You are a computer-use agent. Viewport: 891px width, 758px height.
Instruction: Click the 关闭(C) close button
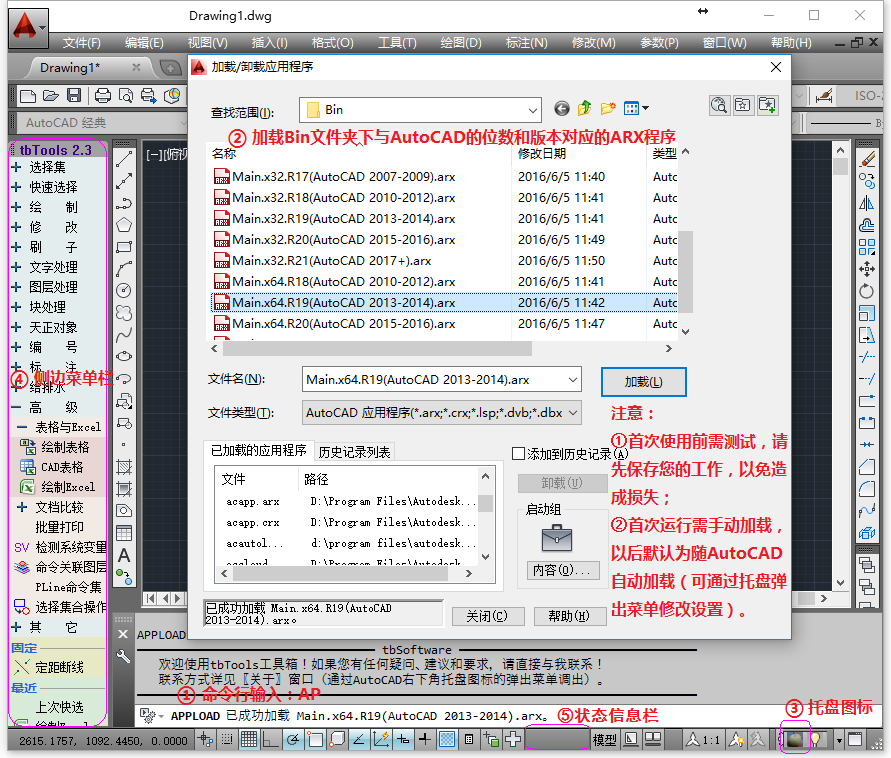coord(487,616)
